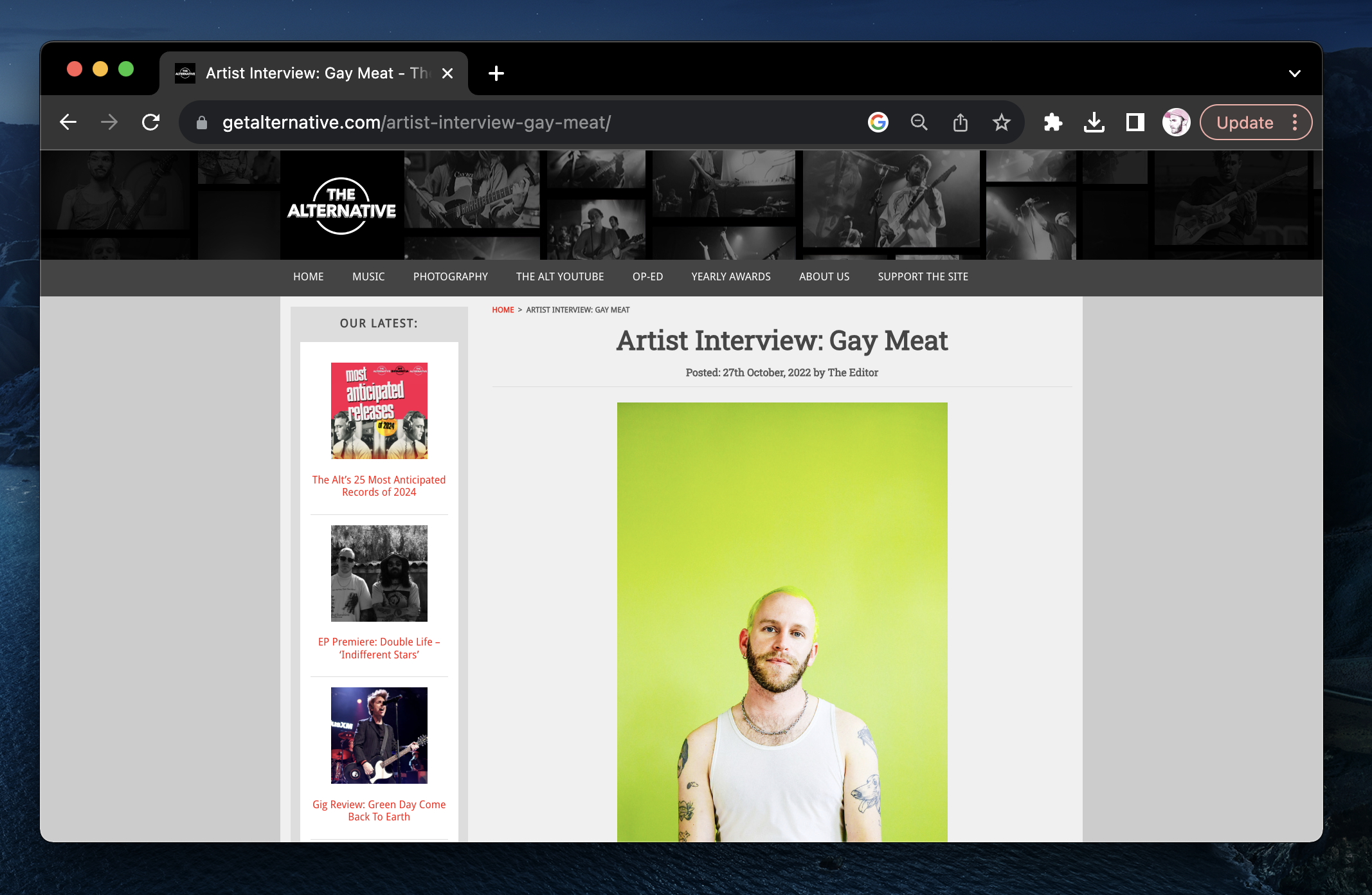Image resolution: width=1372 pixels, height=895 pixels.
Task: Reload the current page
Action: click(150, 122)
